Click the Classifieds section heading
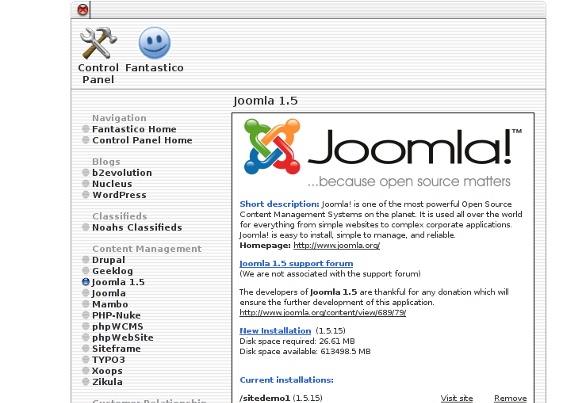586x403 pixels. [x=120, y=216]
